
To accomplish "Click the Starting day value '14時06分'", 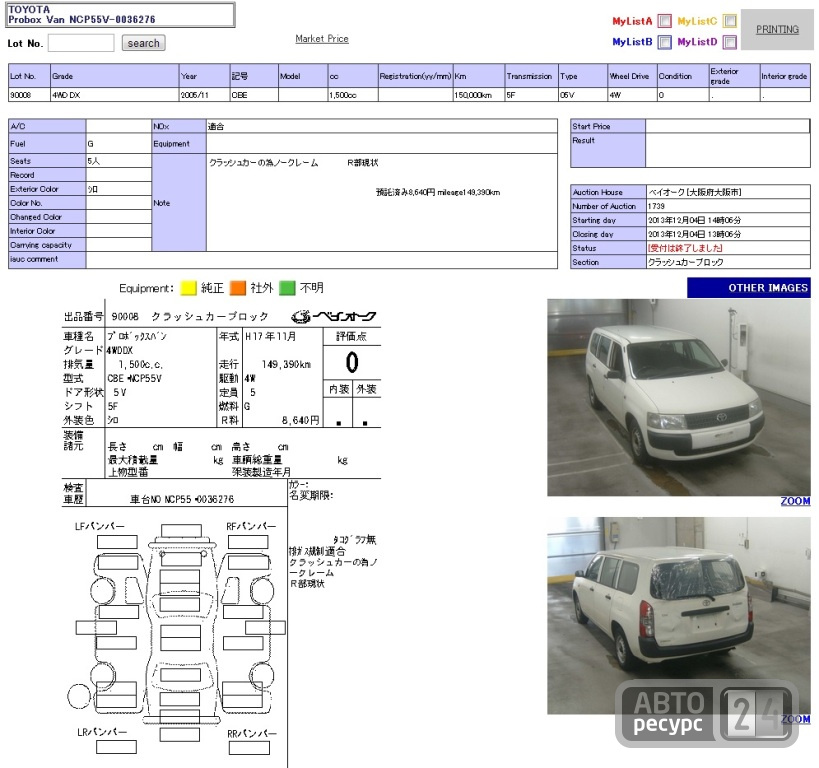I will [723, 220].
